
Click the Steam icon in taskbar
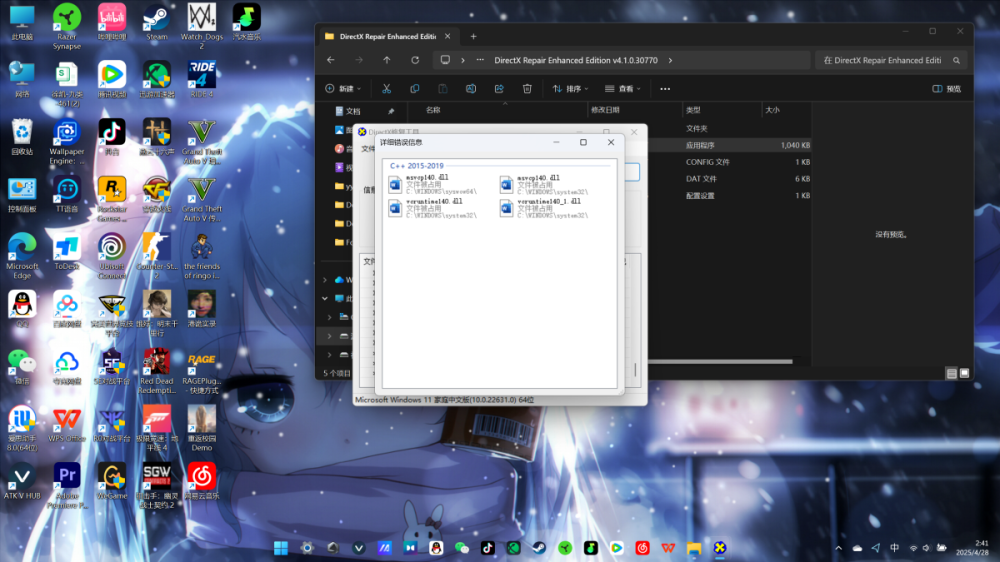540,548
